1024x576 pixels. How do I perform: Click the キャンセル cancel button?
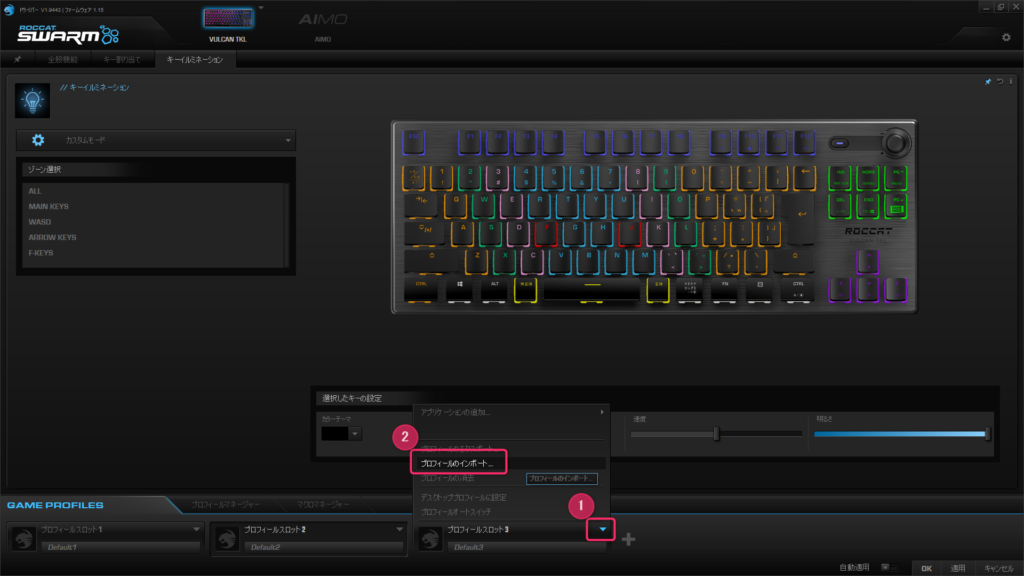999,568
